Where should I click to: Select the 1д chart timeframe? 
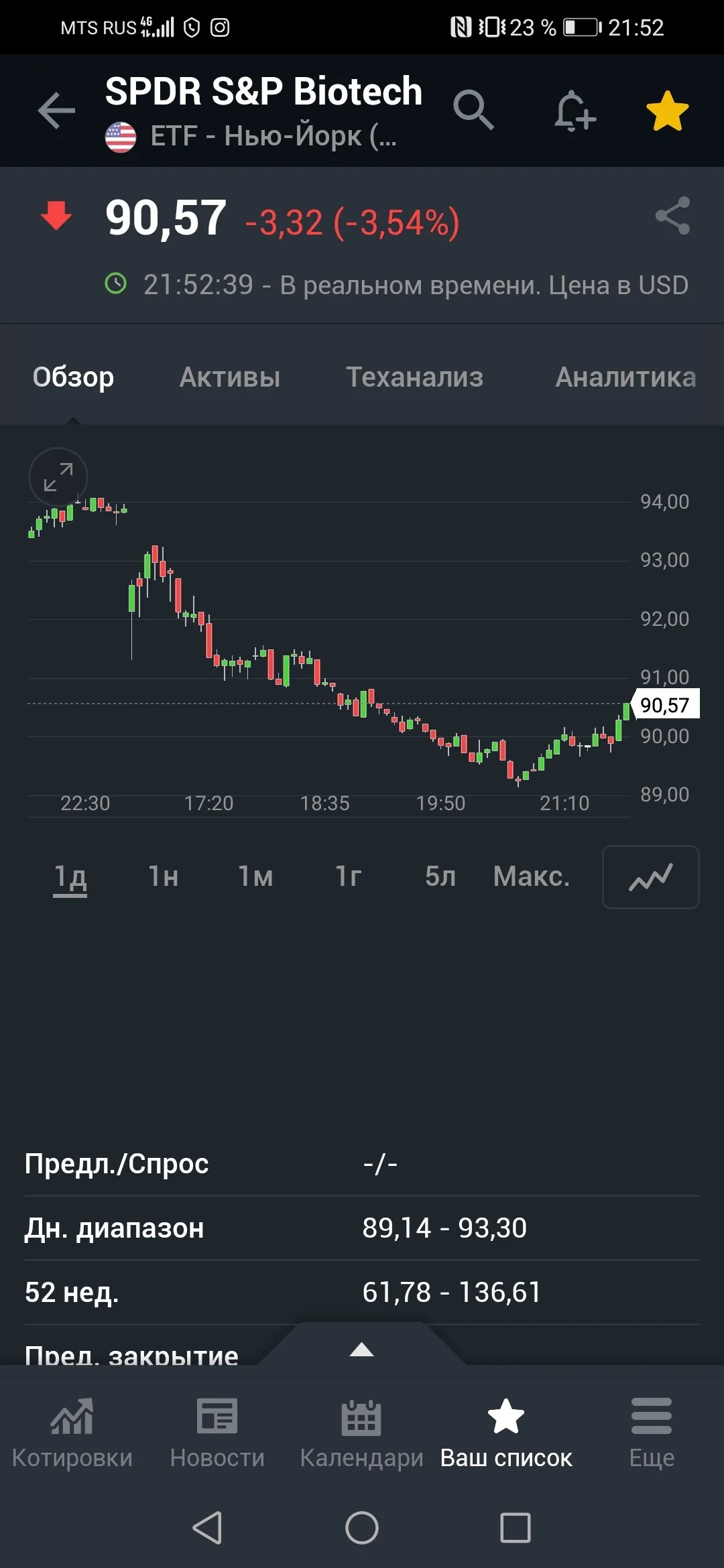tap(70, 877)
